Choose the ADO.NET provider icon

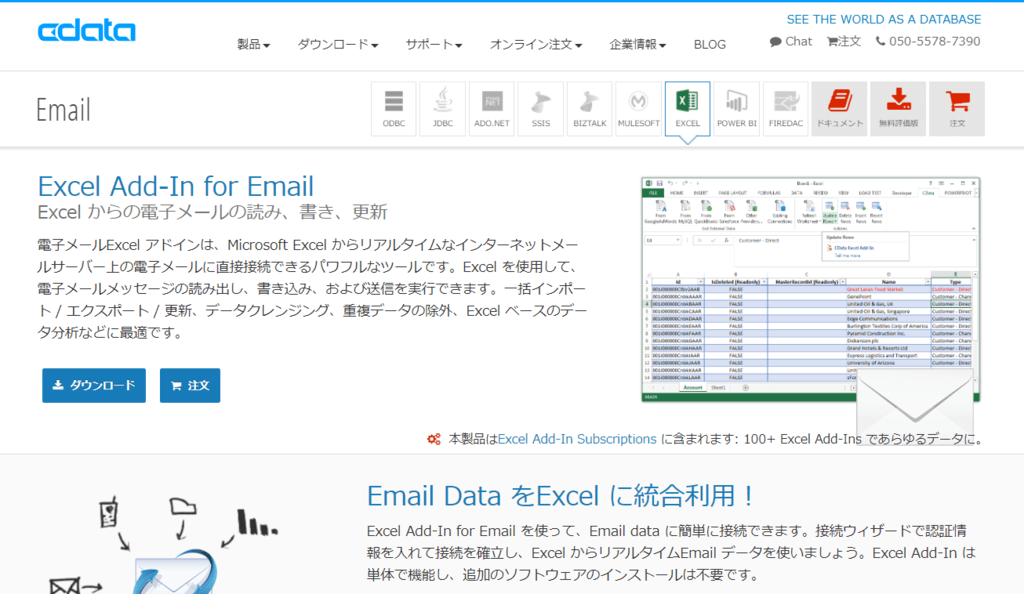click(x=492, y=109)
